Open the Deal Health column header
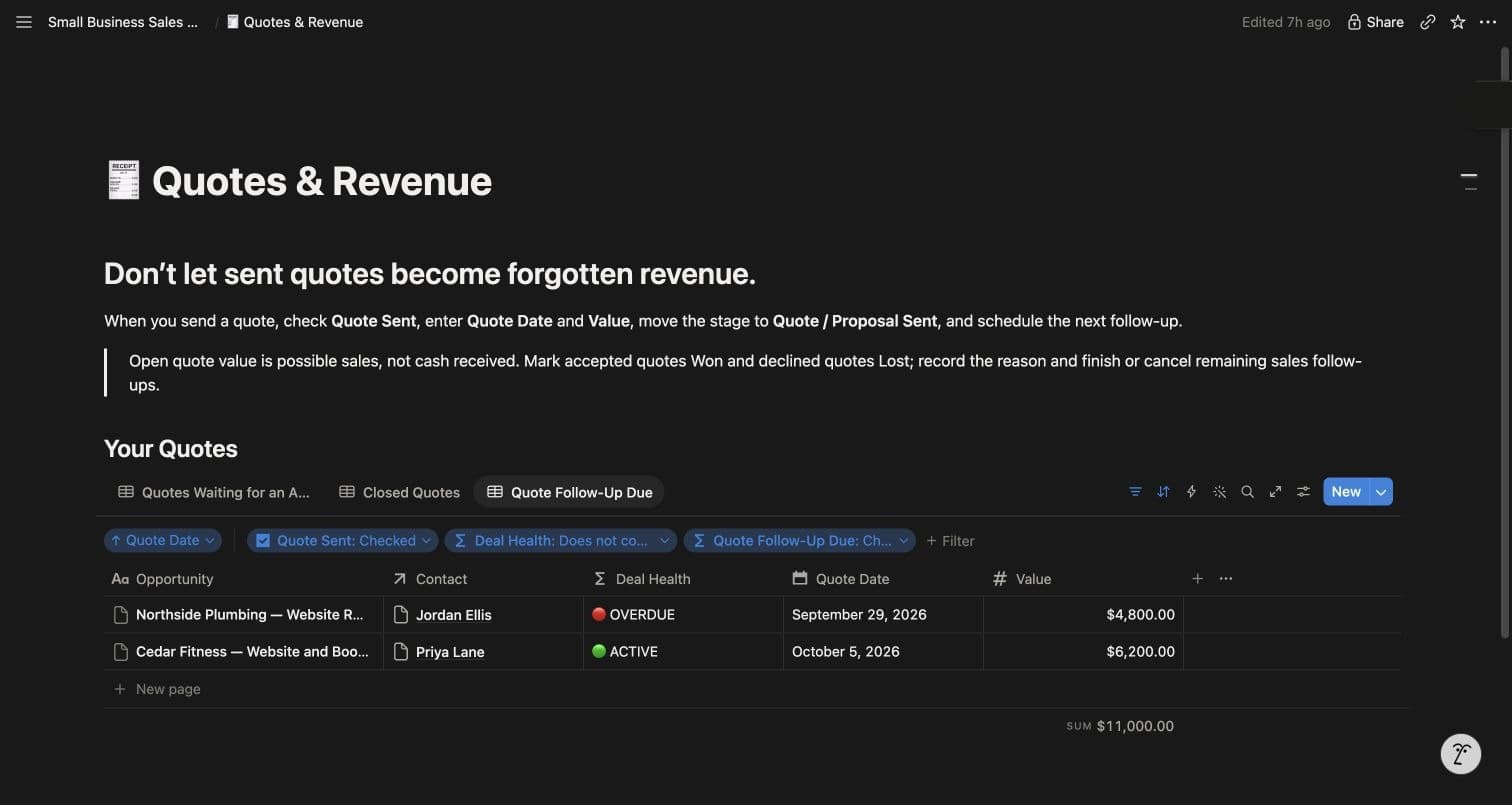The width and height of the screenshot is (1512, 805). click(683, 579)
